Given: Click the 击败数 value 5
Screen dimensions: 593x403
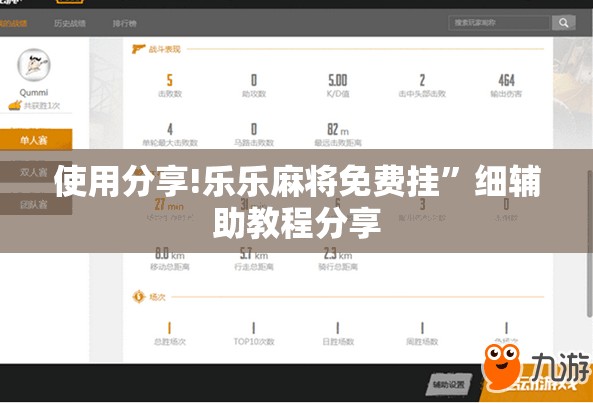Looking at the screenshot, I should (x=170, y=80).
